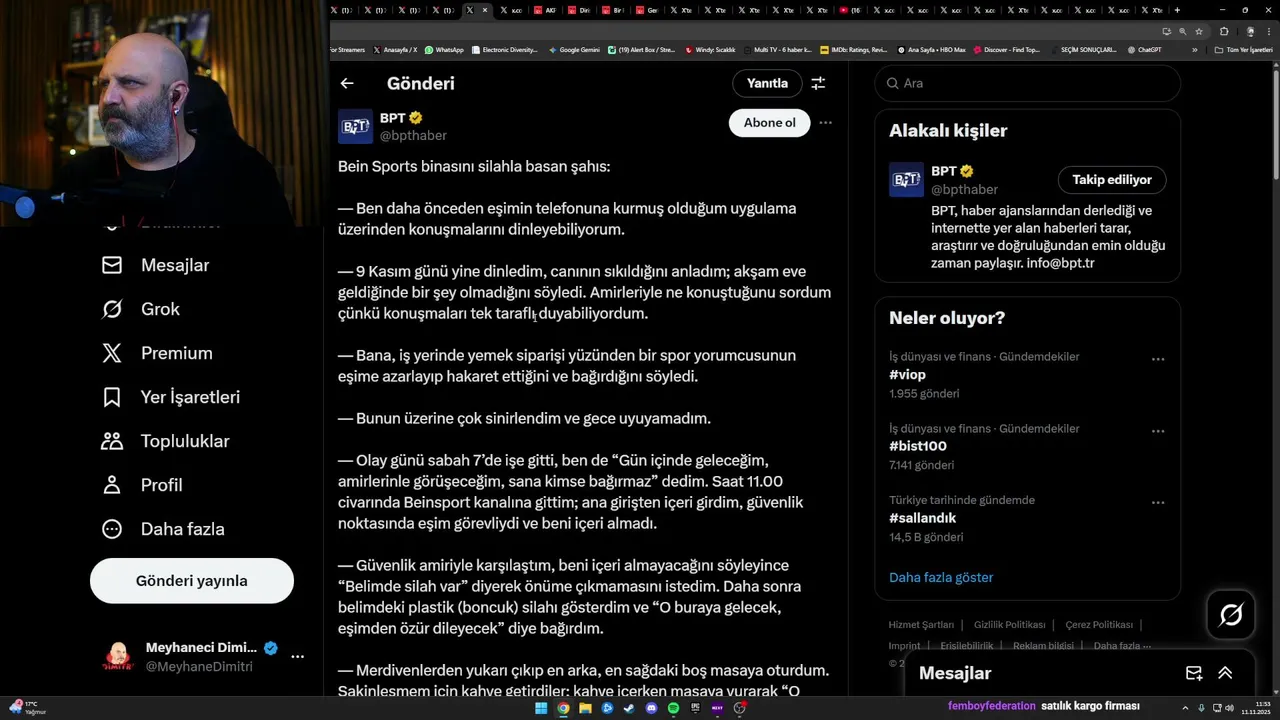Screen dimensions: 1280x720
Task: Open Spotify from the taskbar
Action: tap(673, 708)
